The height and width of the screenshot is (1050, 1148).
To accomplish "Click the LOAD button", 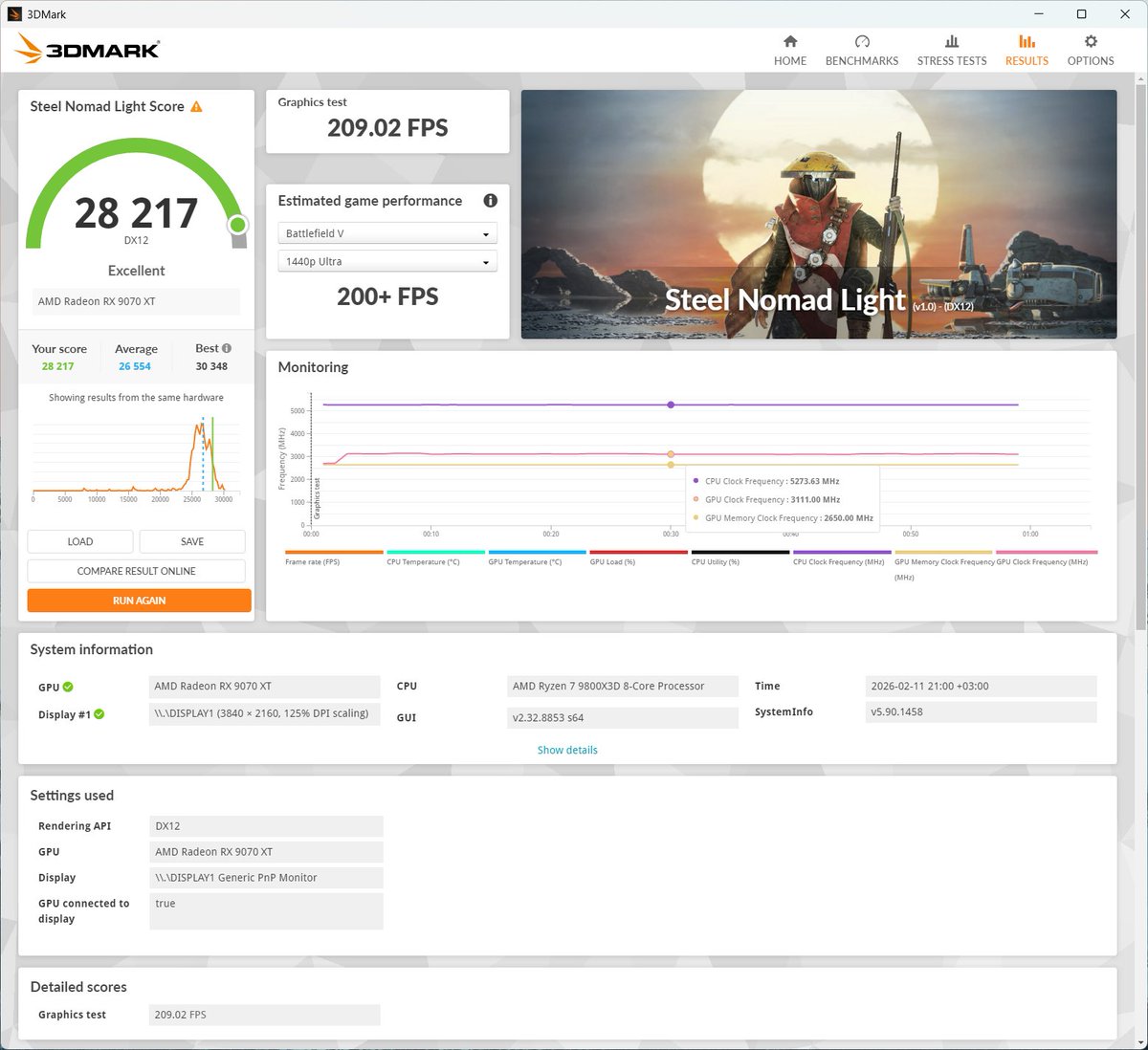I will 80,541.
